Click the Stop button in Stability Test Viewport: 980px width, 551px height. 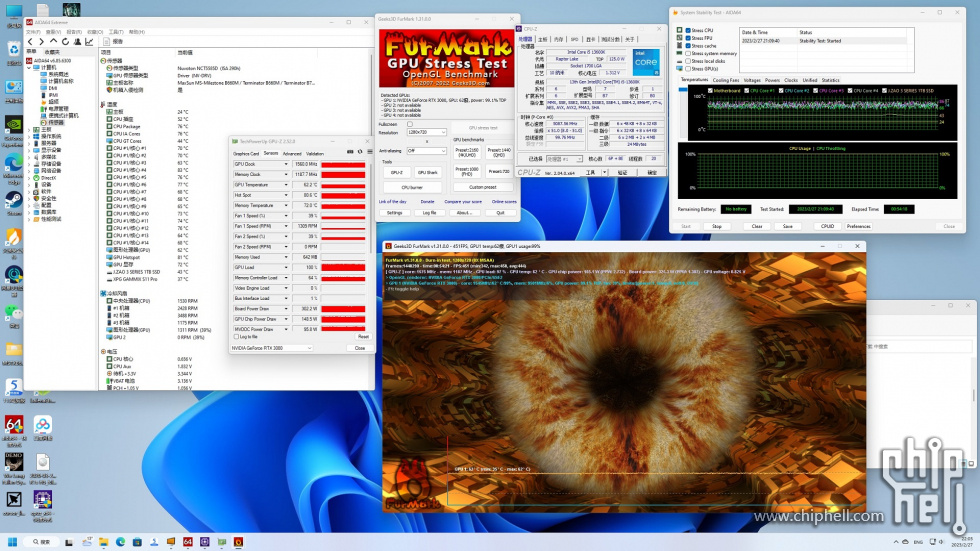pyautogui.click(x=717, y=226)
